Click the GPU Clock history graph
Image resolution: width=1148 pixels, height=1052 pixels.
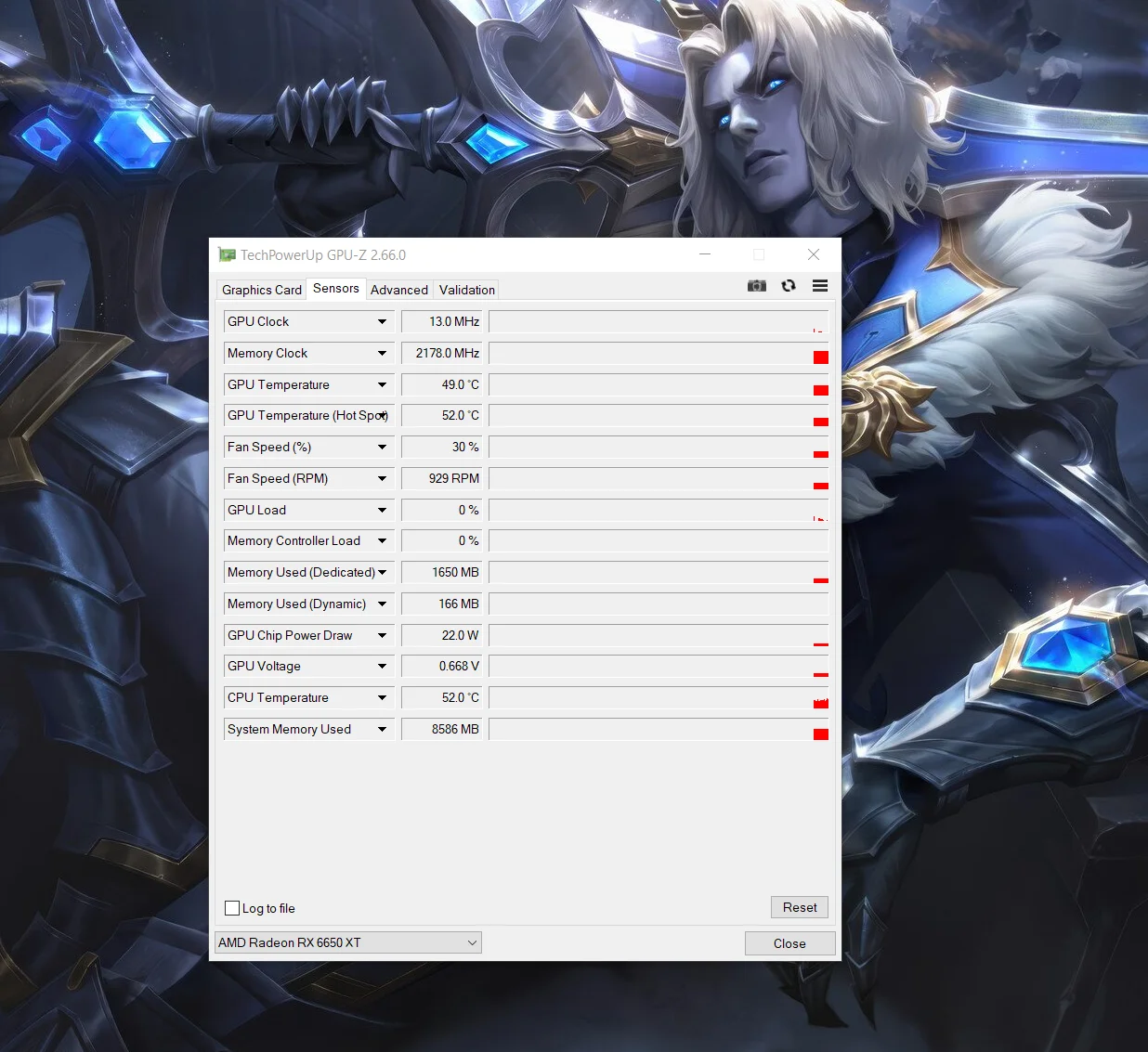(x=659, y=321)
